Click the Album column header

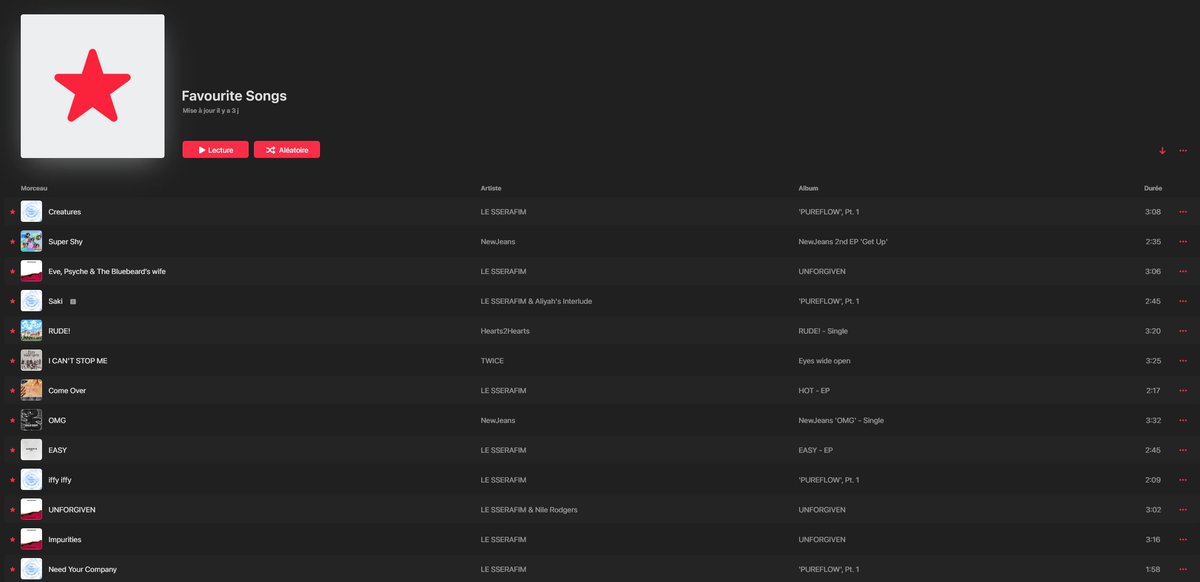(x=808, y=188)
